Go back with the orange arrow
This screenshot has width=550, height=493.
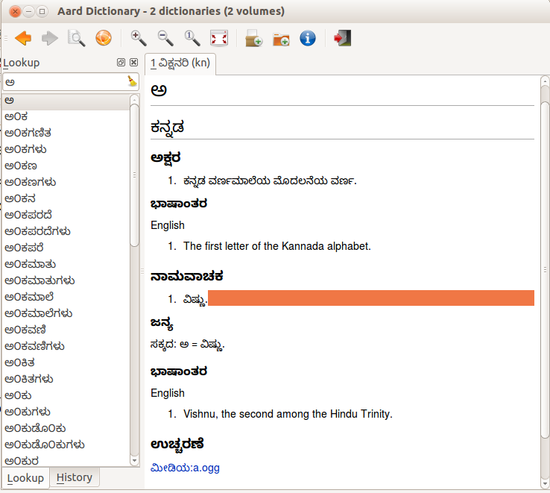pyautogui.click(x=23, y=38)
